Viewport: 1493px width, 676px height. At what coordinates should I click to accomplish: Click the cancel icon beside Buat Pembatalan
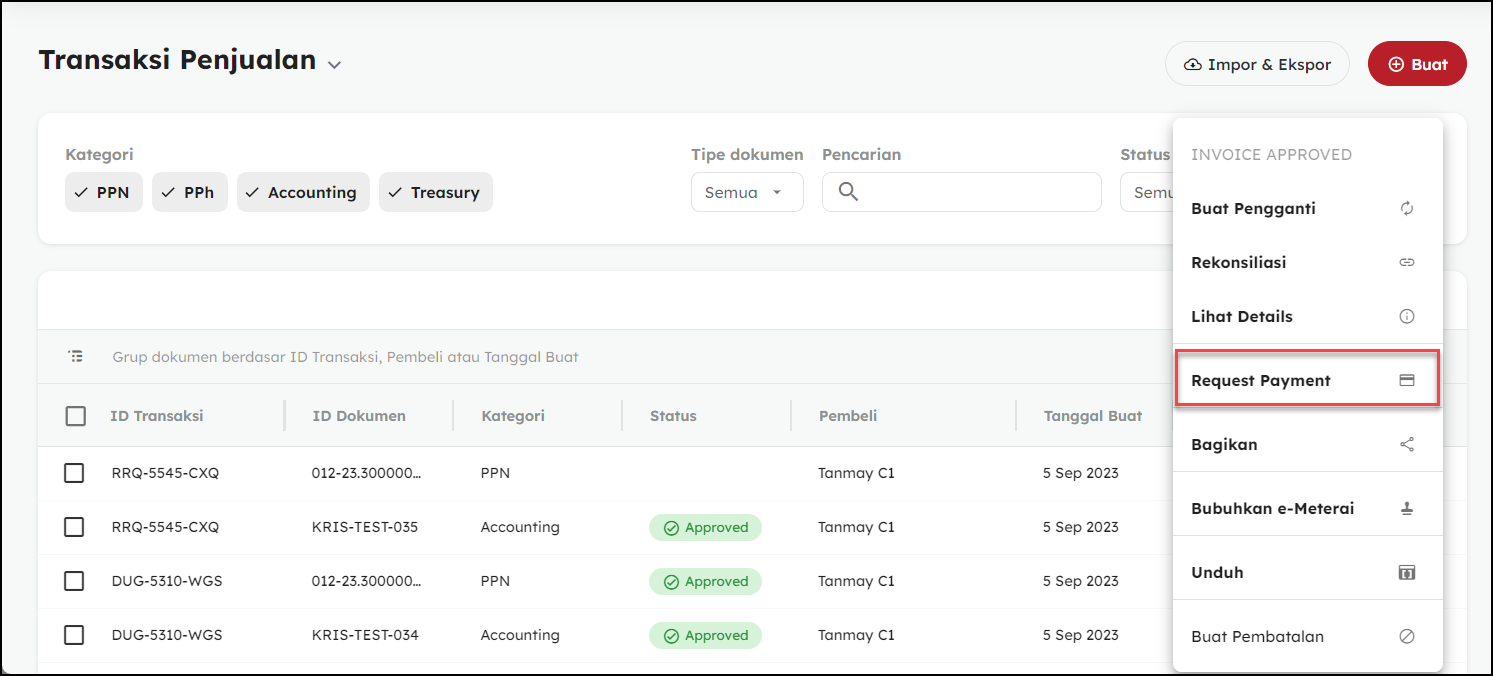1406,637
